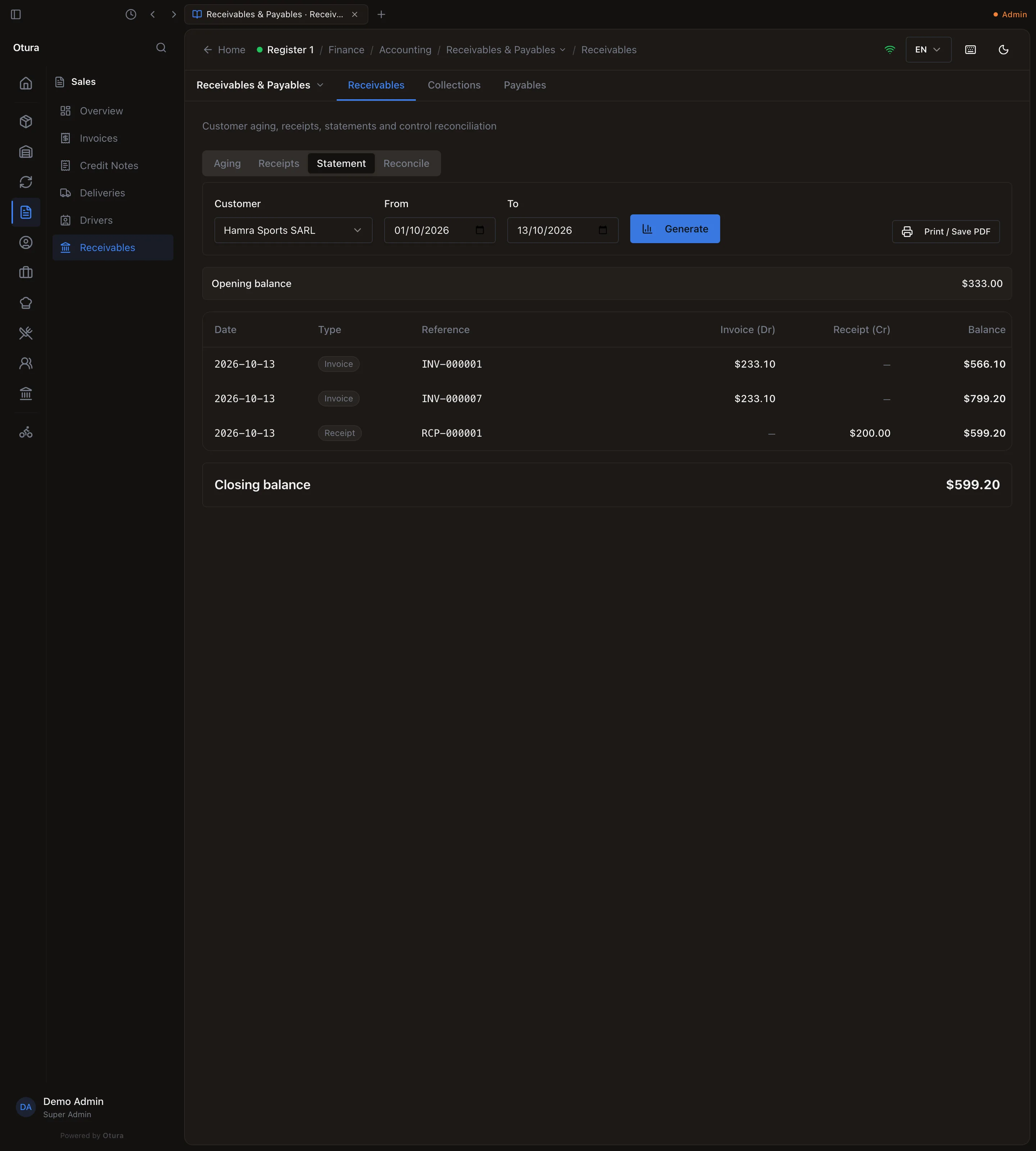Image resolution: width=1036 pixels, height=1151 pixels.
Task: Expand the Receivables & Payables module heading dropdown
Action: click(x=260, y=85)
